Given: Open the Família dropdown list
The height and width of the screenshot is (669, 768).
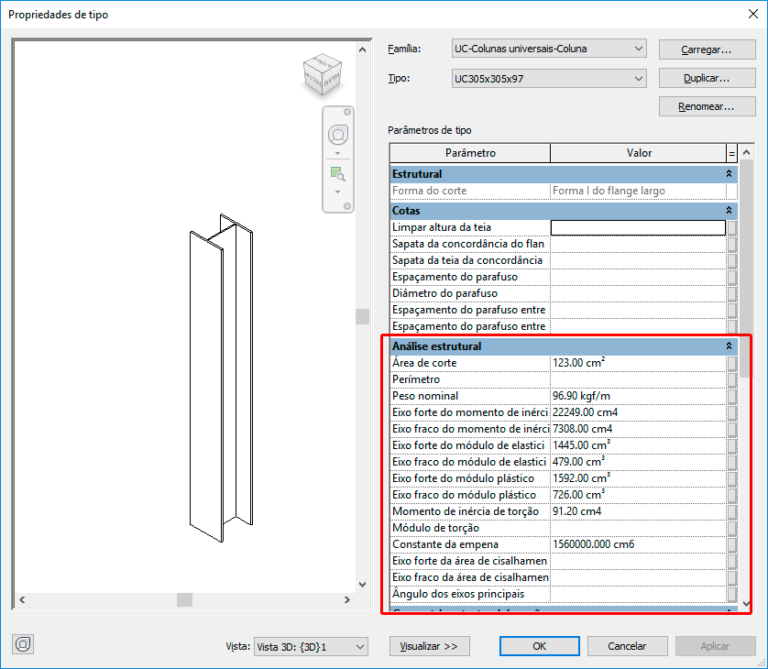Looking at the screenshot, I should click(x=639, y=49).
